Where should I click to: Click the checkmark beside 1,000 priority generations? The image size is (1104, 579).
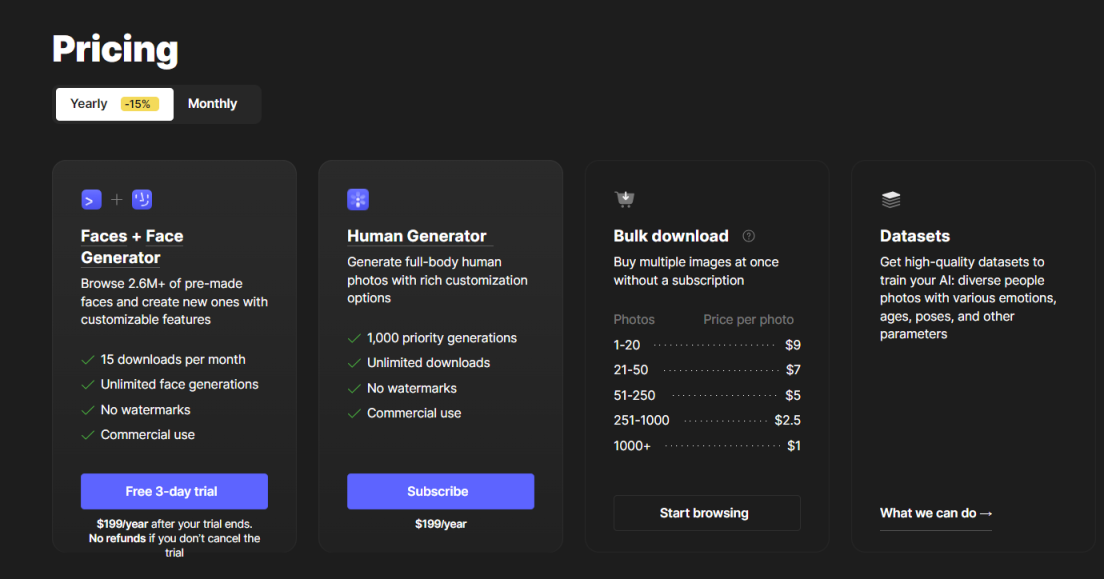(354, 338)
